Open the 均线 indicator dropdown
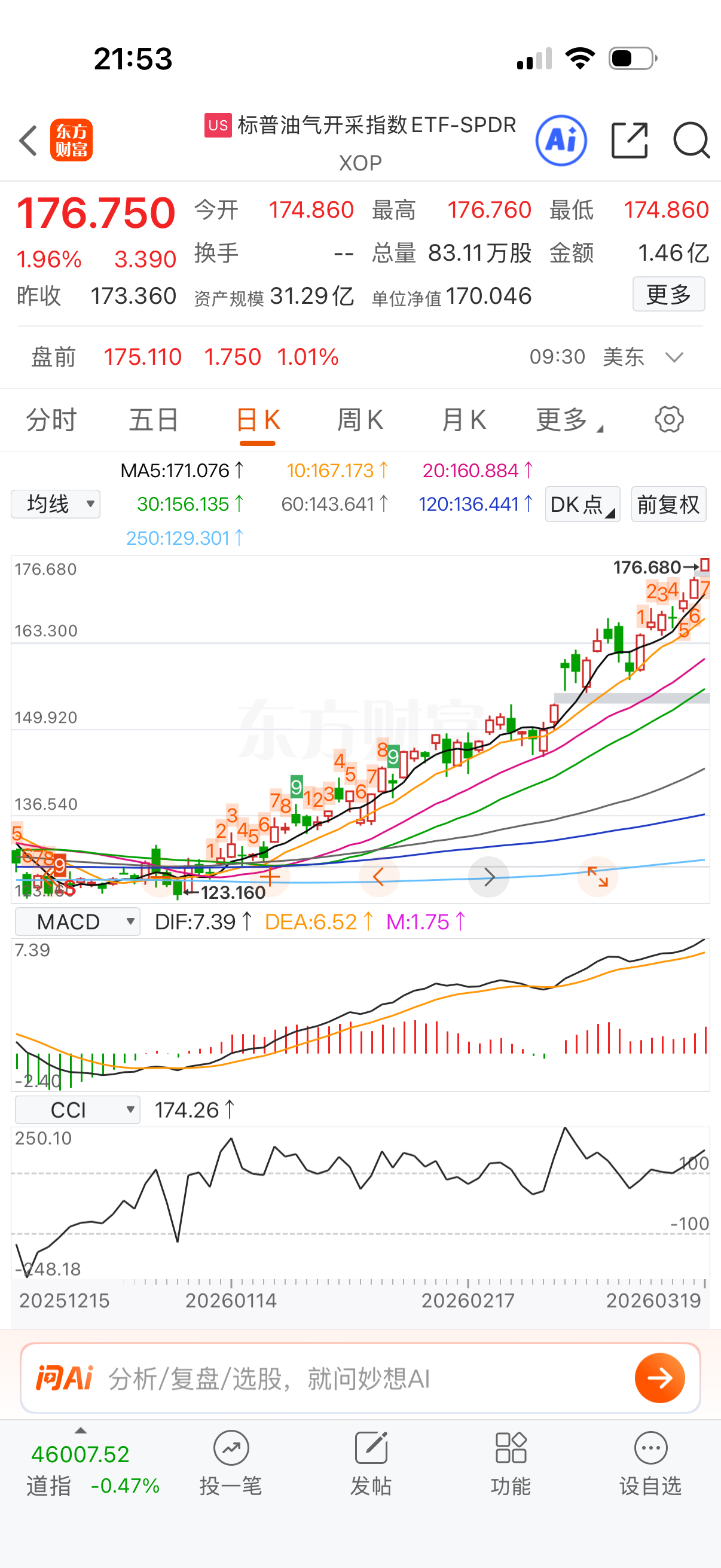The width and height of the screenshot is (721, 1568). (56, 504)
